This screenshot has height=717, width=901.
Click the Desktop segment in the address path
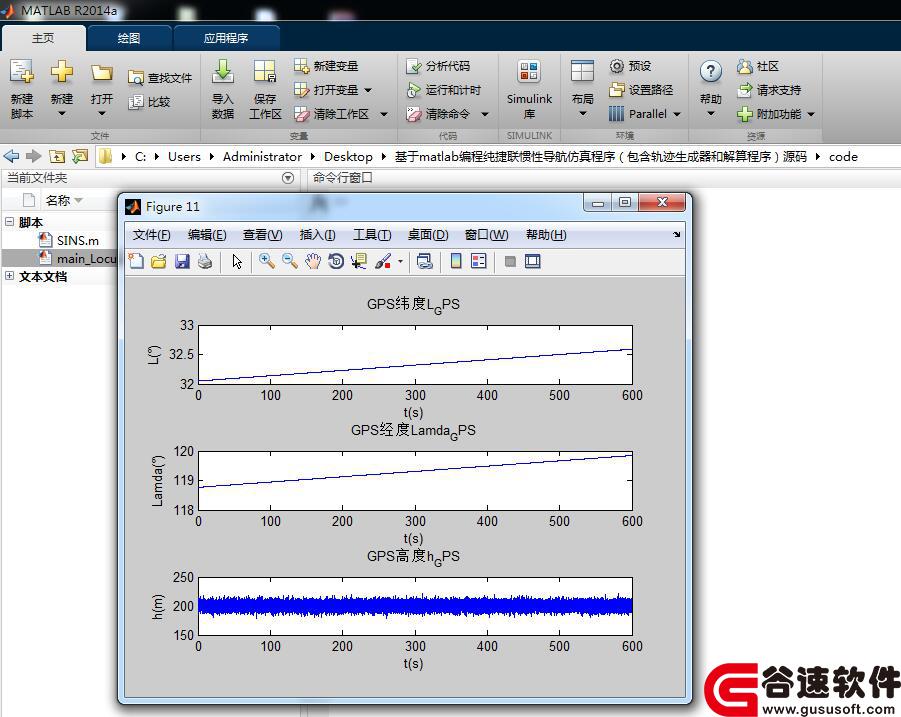coord(348,156)
